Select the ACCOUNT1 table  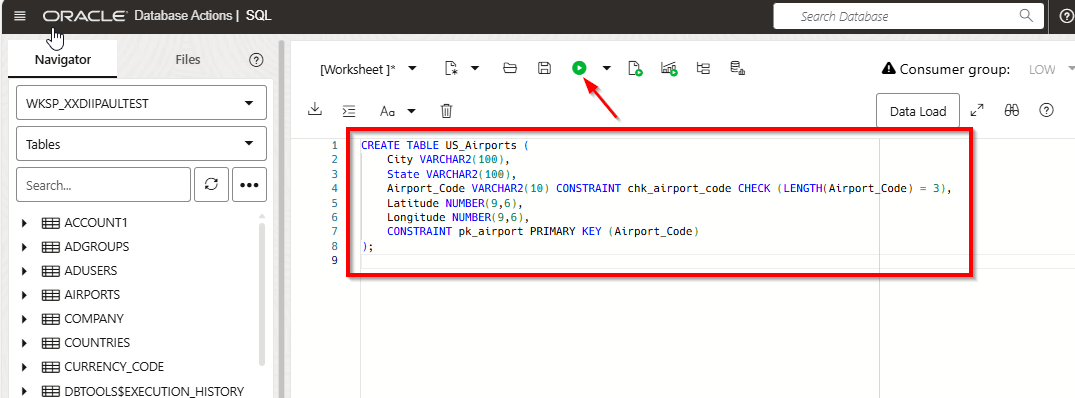point(95,223)
